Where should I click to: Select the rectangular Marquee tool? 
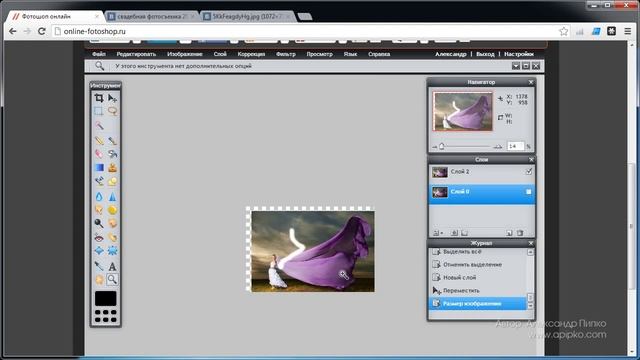[x=99, y=111]
